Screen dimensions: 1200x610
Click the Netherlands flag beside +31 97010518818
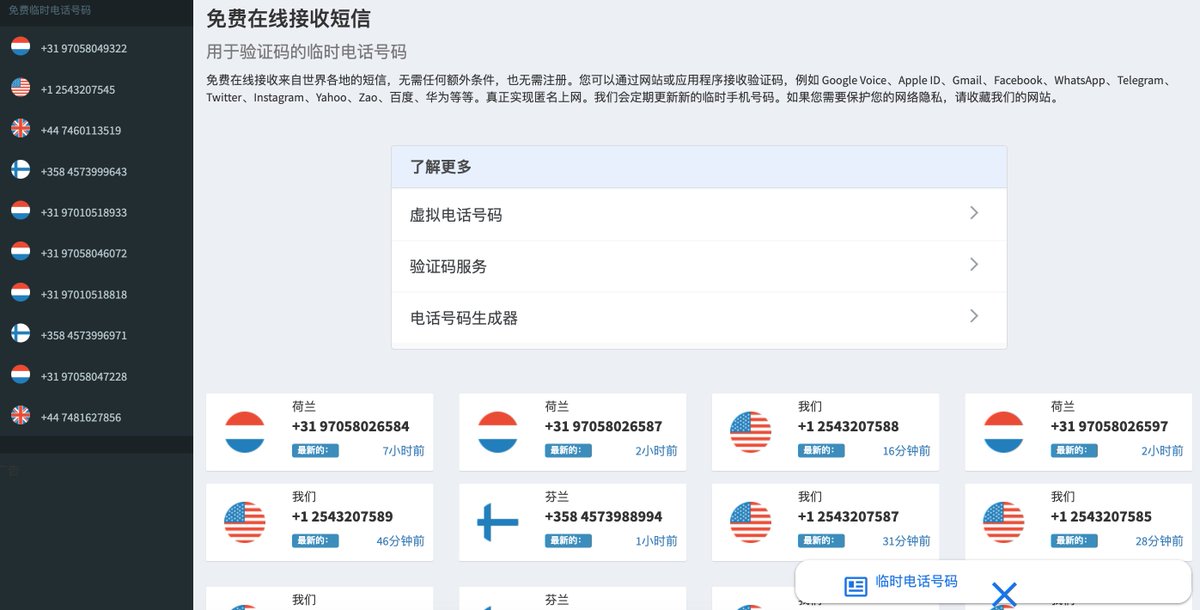20,293
